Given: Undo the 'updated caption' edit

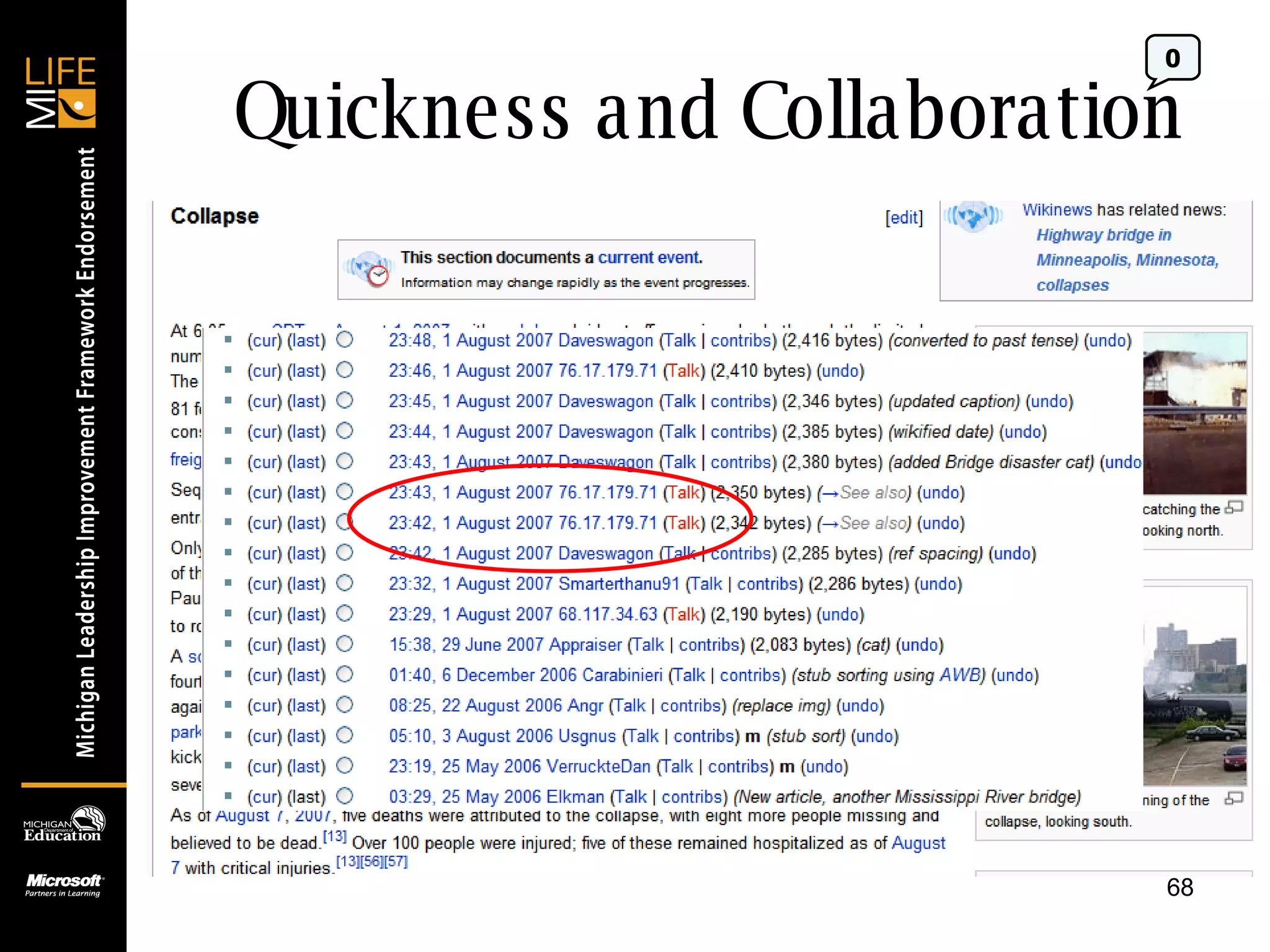Looking at the screenshot, I should point(1049,401).
